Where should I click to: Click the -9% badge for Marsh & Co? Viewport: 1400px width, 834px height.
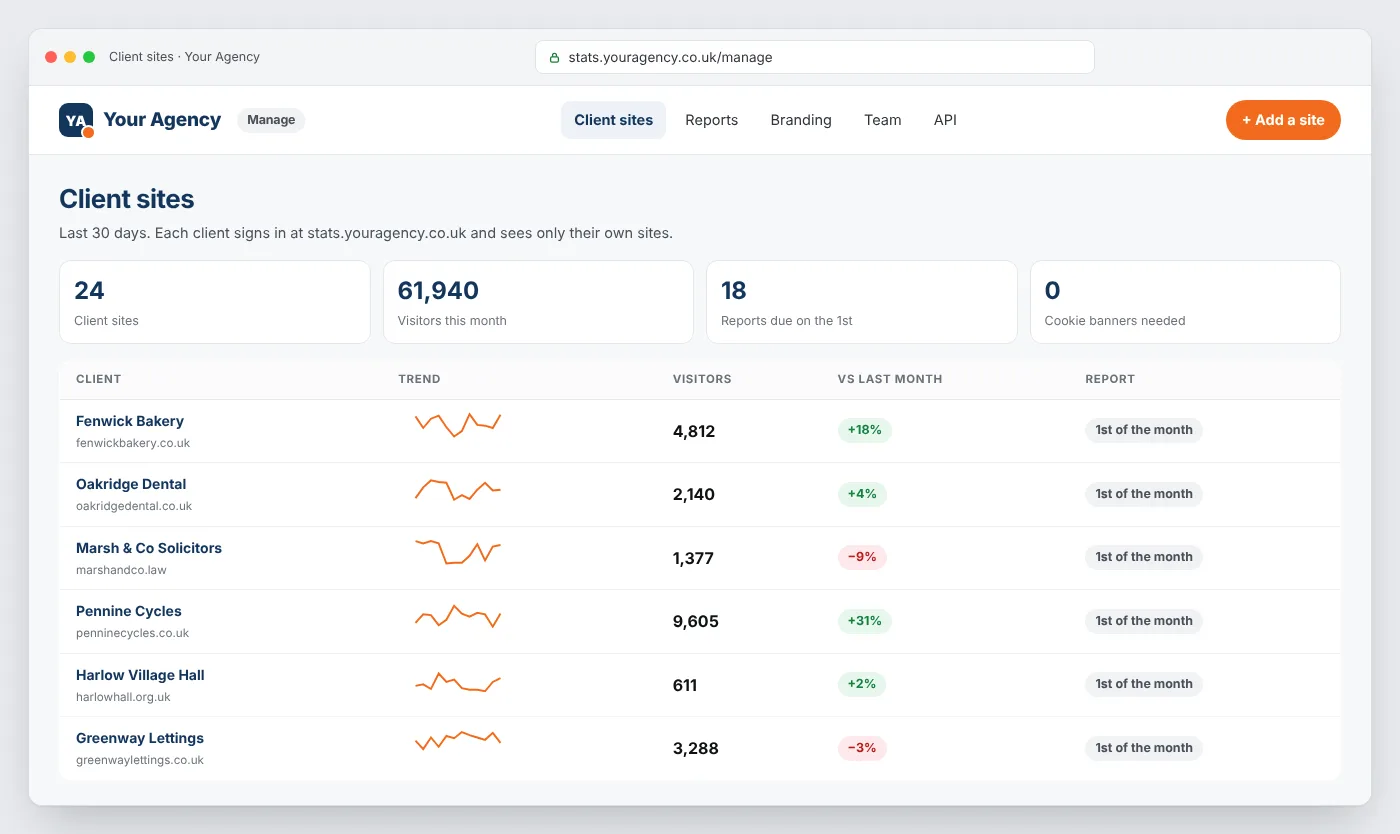point(862,557)
